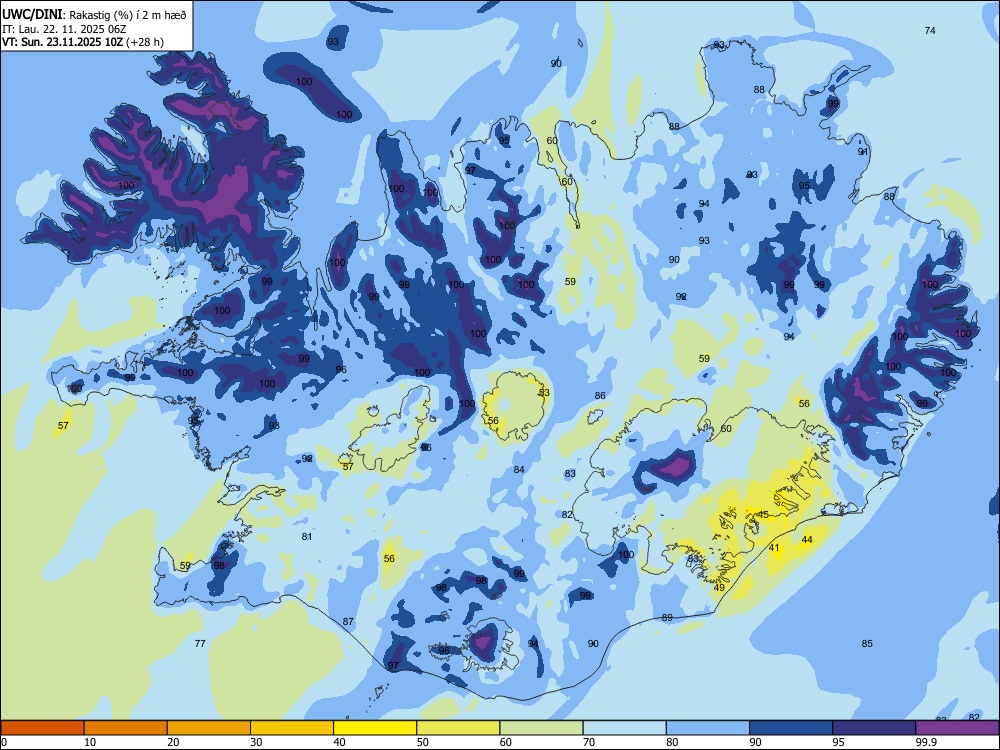Viewport: 1000px width, 750px height.
Task: Click the '45' humidity value on the map
Action: [763, 515]
